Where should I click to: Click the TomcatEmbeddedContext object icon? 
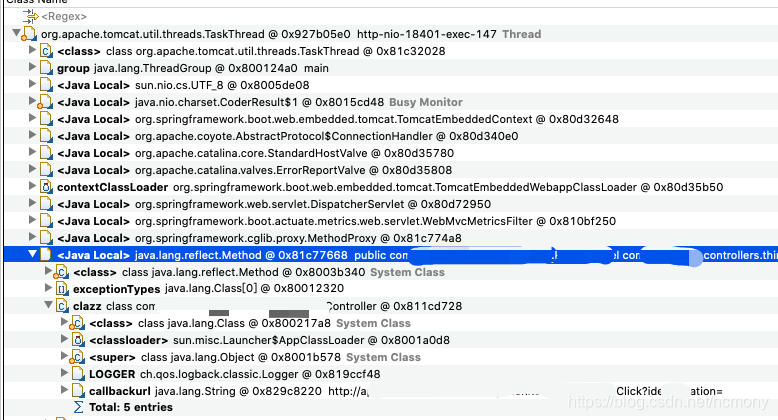pos(46,119)
